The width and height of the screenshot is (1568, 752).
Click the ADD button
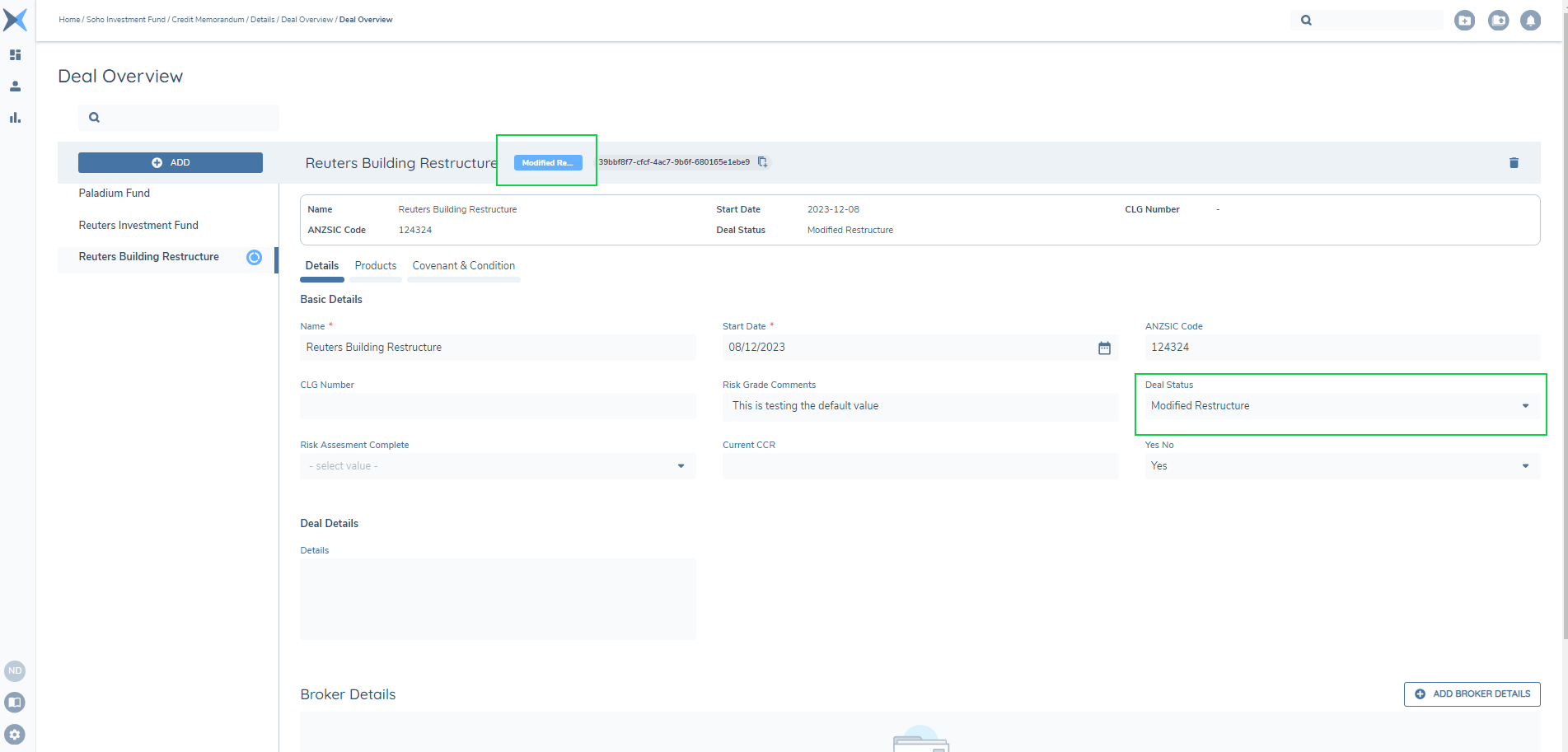171,163
